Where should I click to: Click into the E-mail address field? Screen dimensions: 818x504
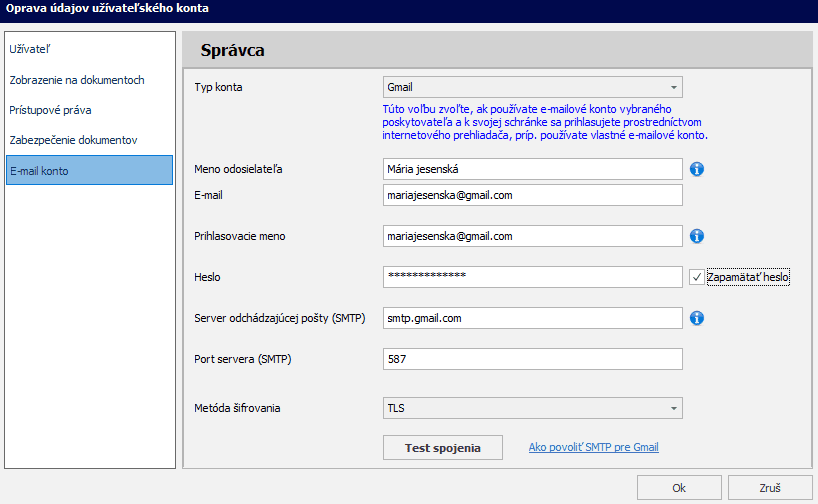(532, 195)
